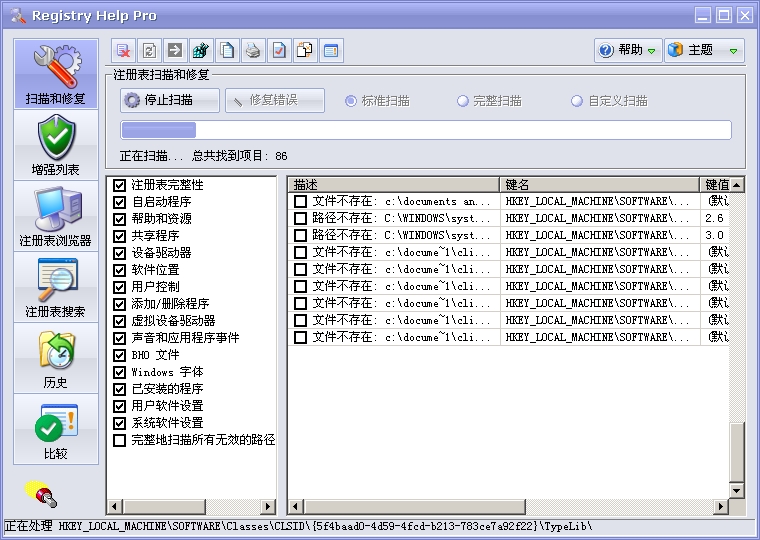Click 停止扫描 button

click(170, 100)
